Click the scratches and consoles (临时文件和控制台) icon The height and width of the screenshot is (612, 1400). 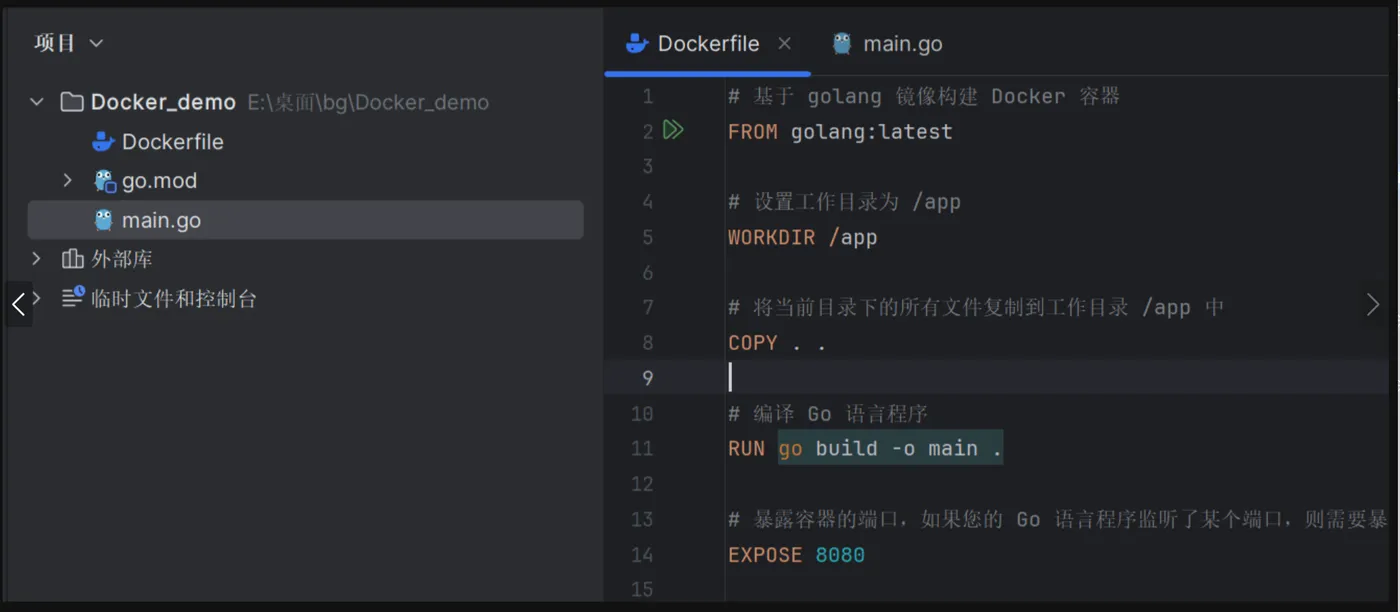[x=73, y=297]
